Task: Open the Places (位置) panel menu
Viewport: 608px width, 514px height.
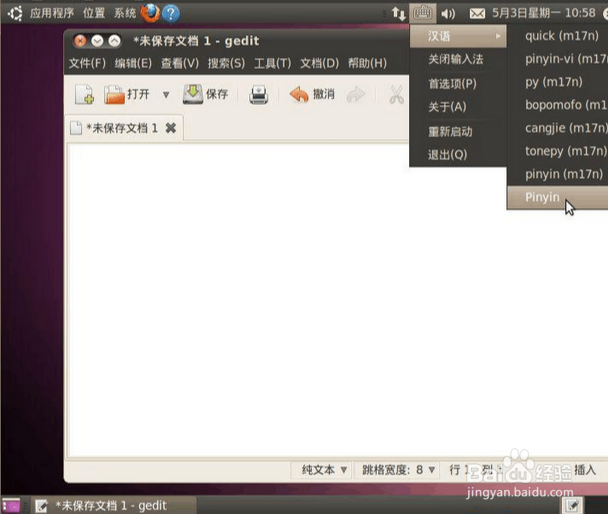Action: [x=94, y=13]
